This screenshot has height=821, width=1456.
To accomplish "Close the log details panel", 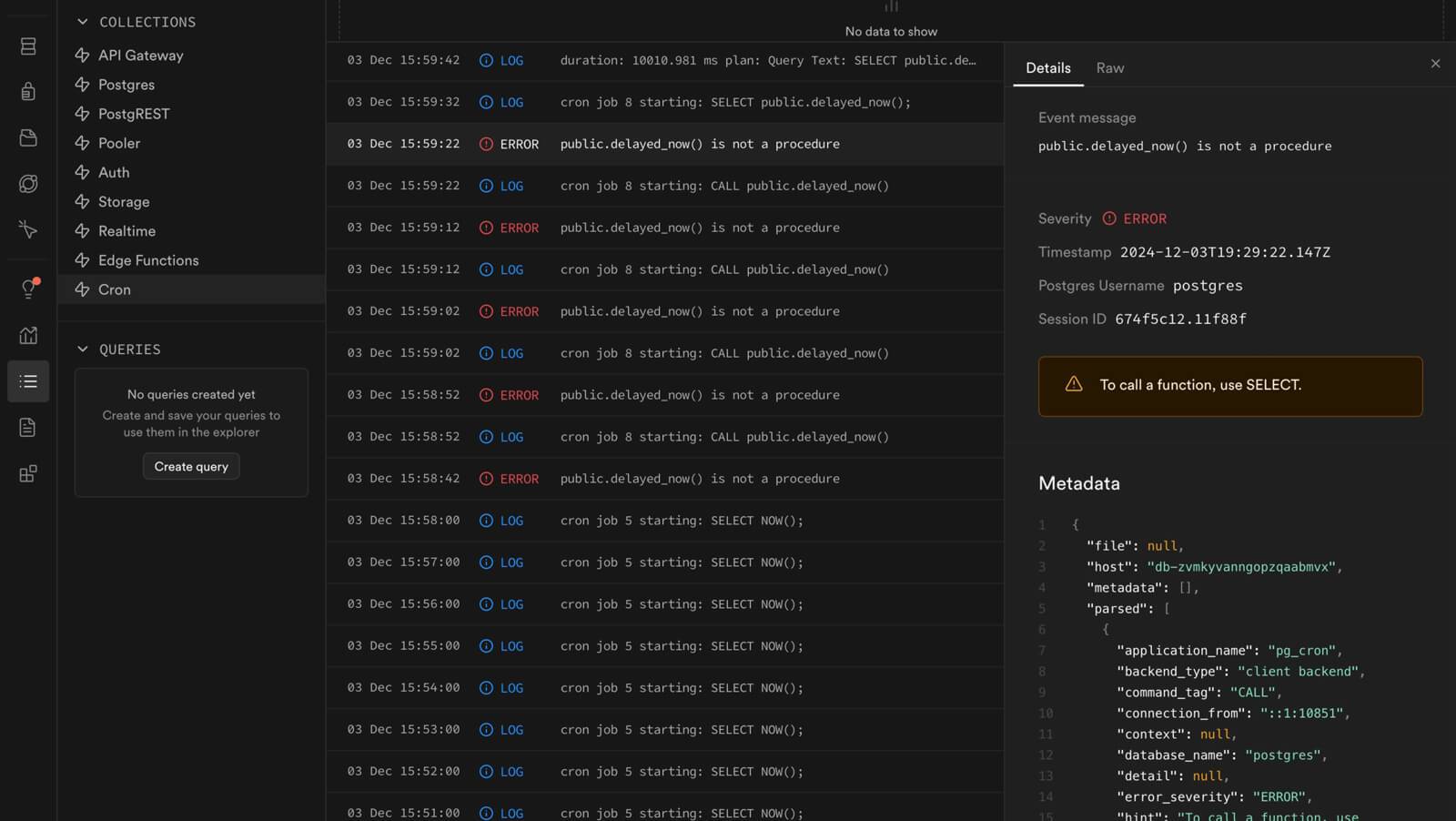I will pyautogui.click(x=1435, y=64).
